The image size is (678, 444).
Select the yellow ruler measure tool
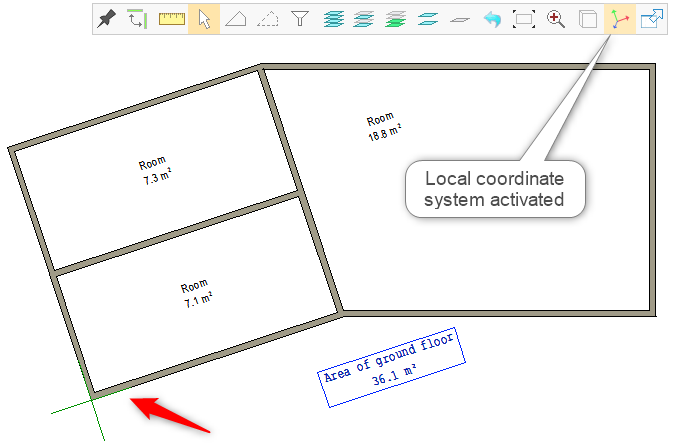pos(172,19)
